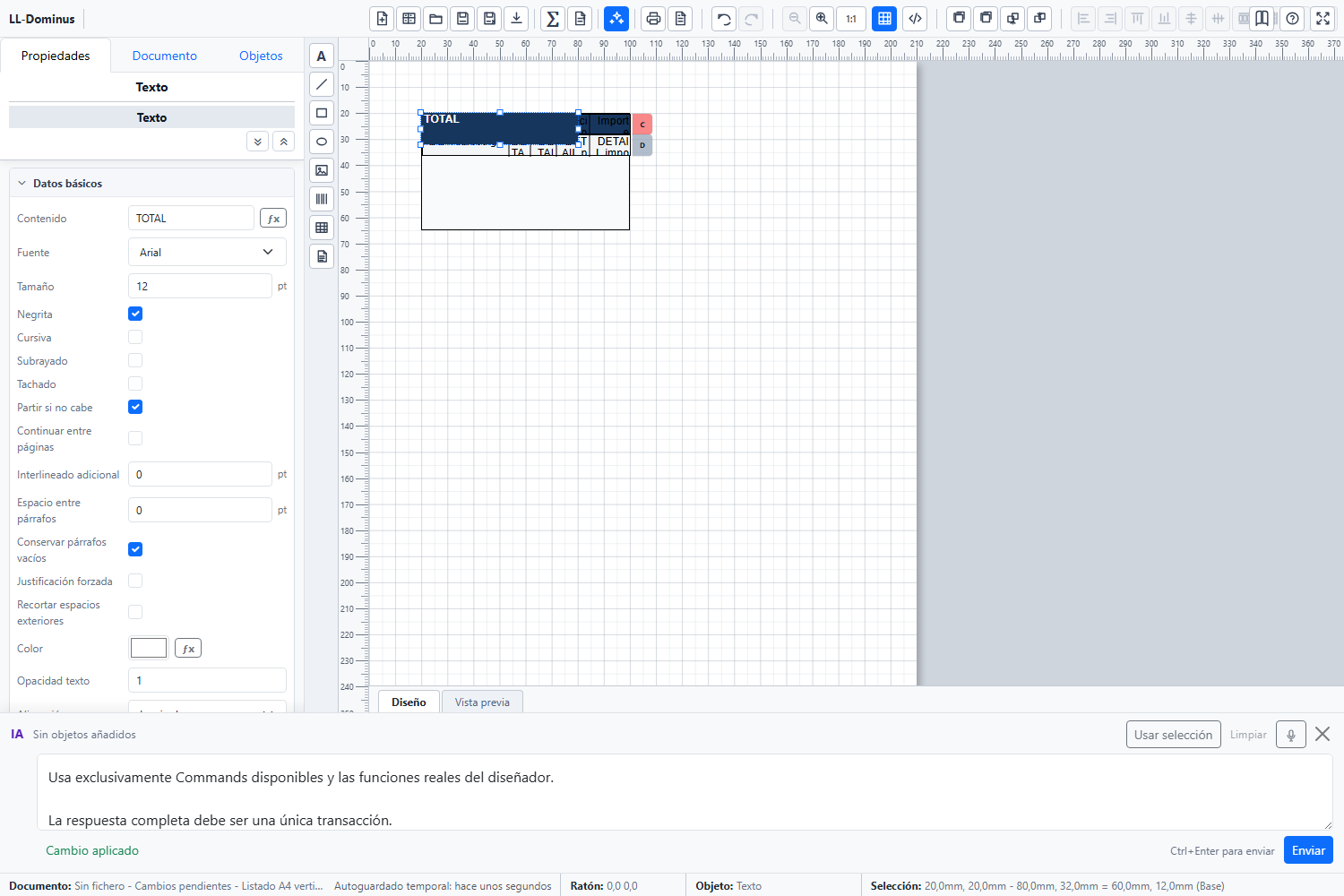The height and width of the screenshot is (896, 1344).
Task: Enter fullscreen mode with the expand icon
Action: point(1322,19)
